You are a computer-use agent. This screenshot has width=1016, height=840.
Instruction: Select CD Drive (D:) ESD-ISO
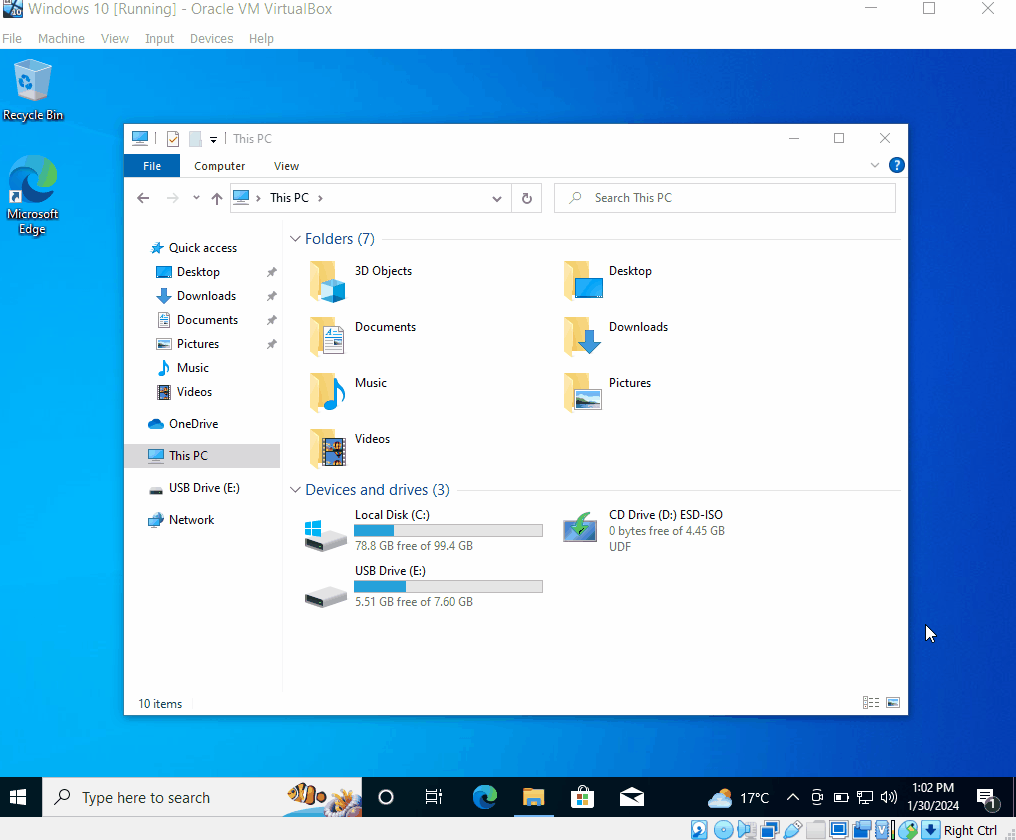click(x=643, y=531)
